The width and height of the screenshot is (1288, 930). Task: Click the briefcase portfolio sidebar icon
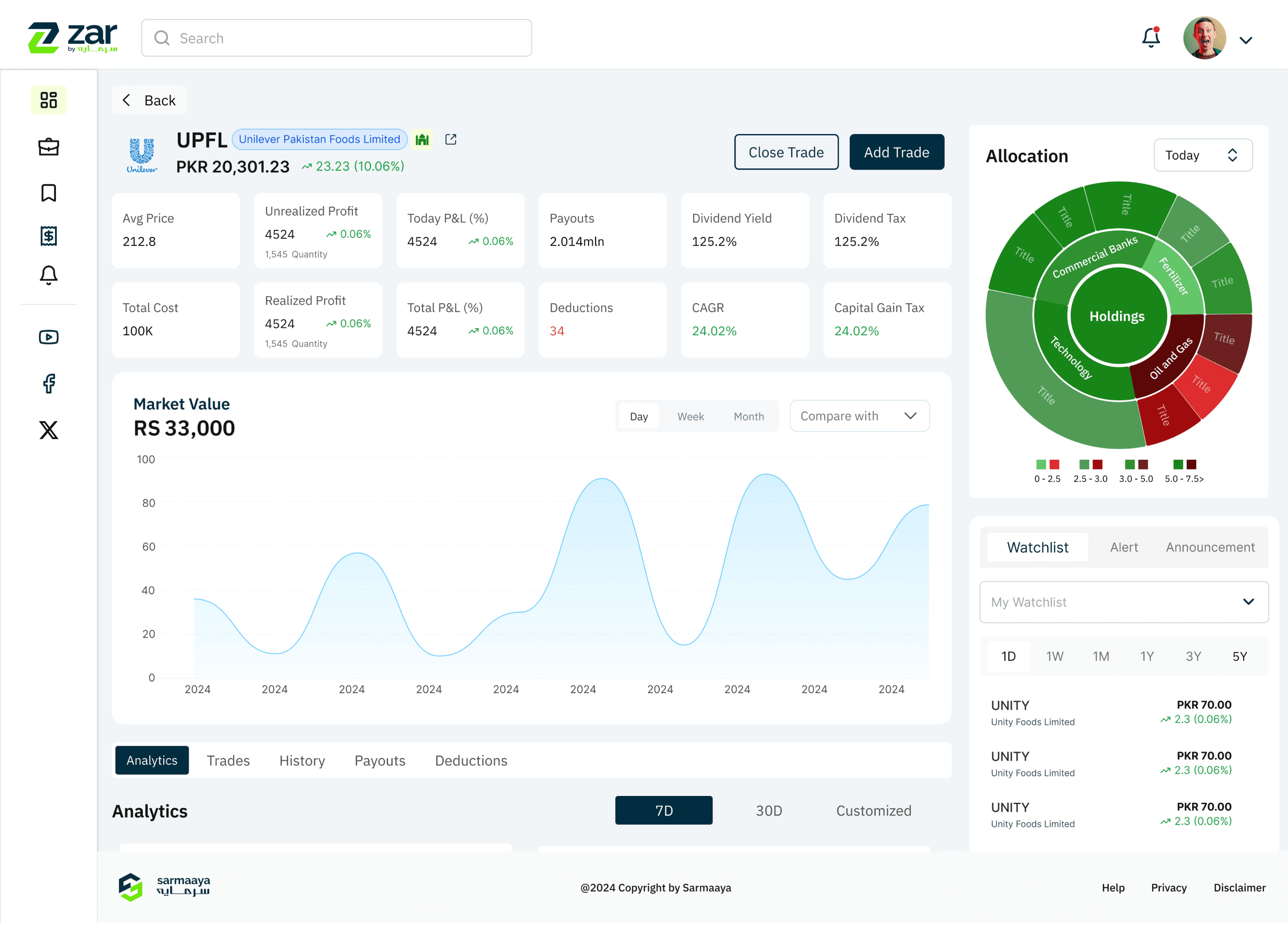pyautogui.click(x=48, y=147)
